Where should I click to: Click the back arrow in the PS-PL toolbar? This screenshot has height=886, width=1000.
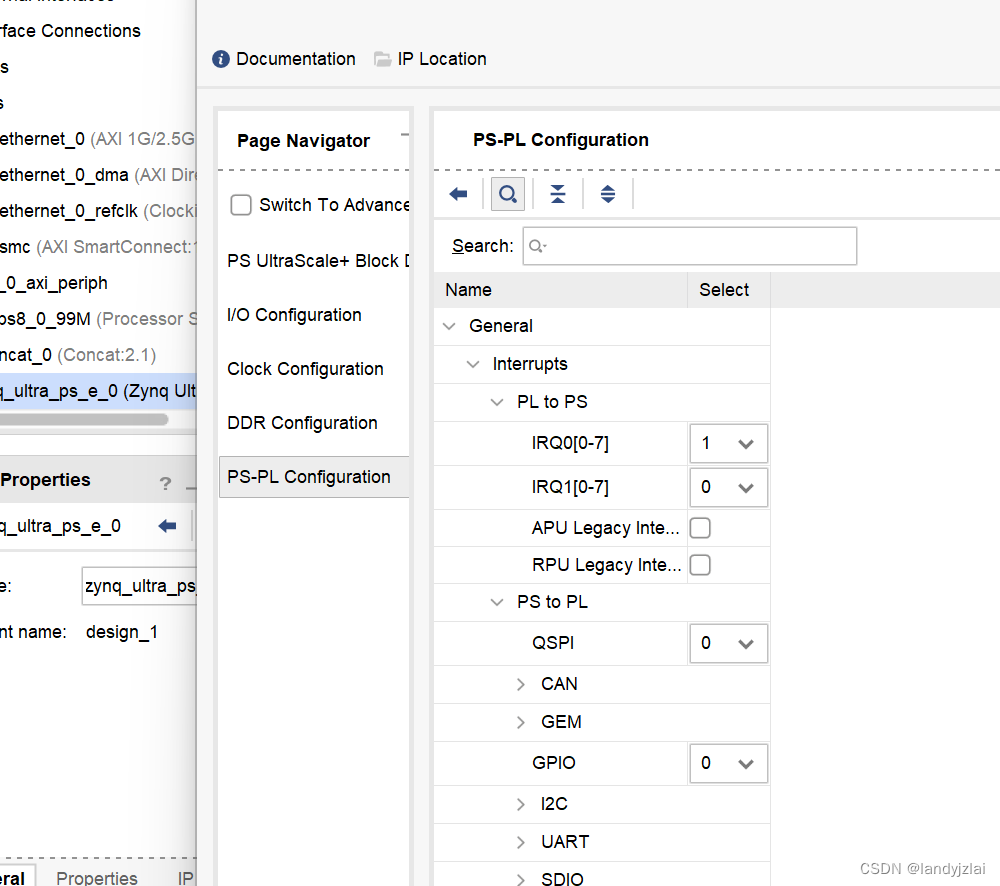pyautogui.click(x=458, y=194)
